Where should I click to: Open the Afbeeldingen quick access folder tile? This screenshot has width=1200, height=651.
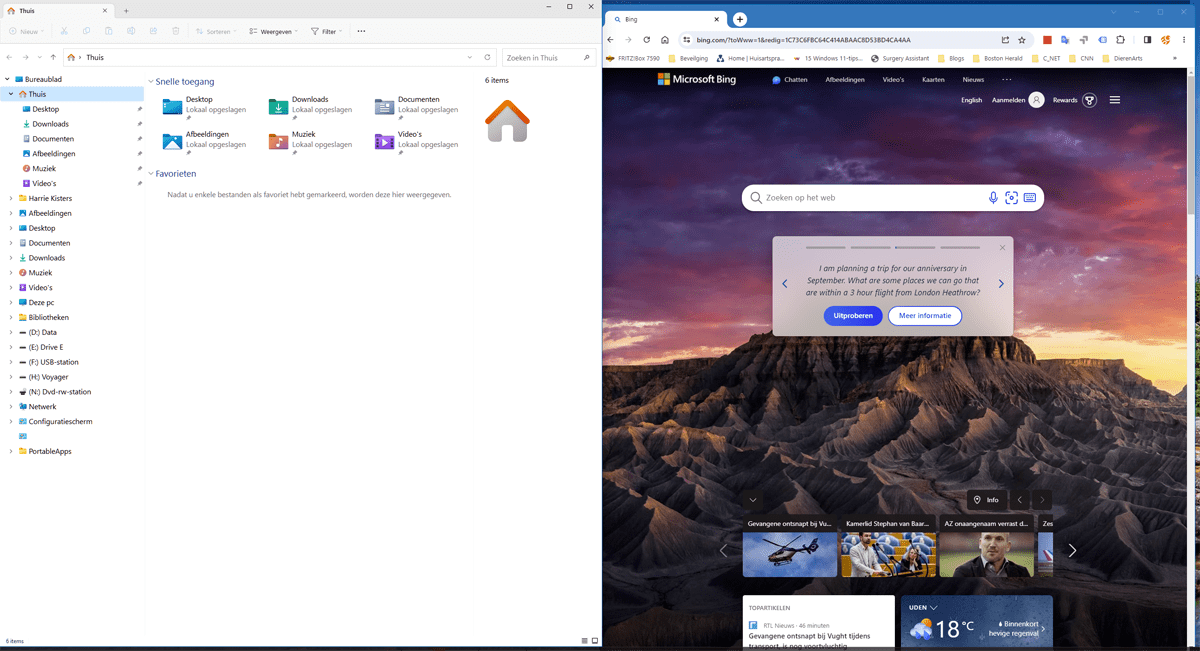click(204, 141)
